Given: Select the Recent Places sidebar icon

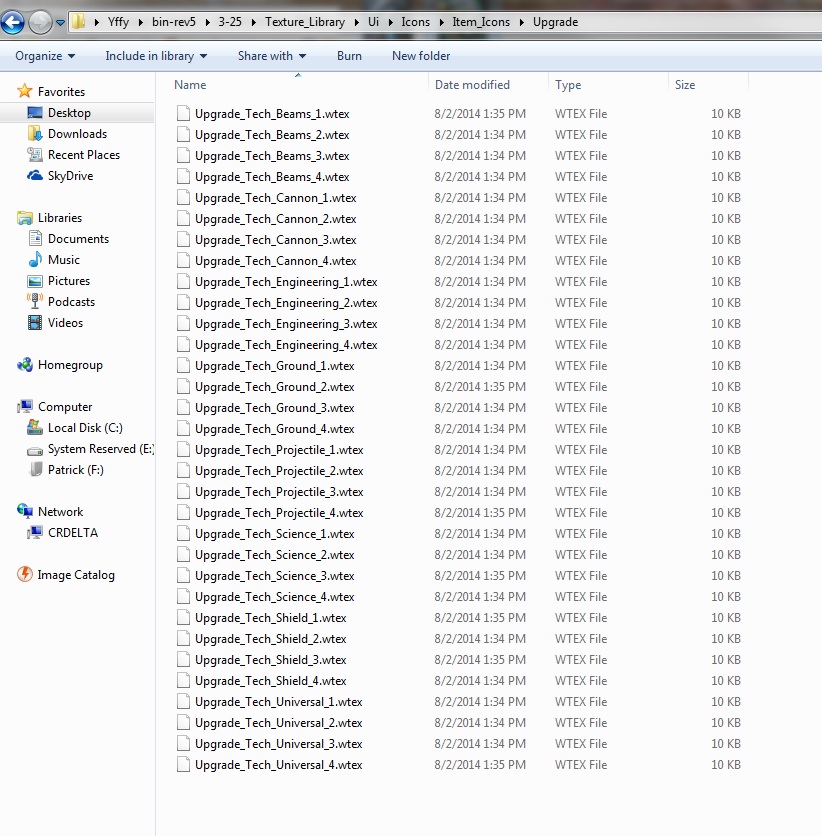Looking at the screenshot, I should coord(35,155).
